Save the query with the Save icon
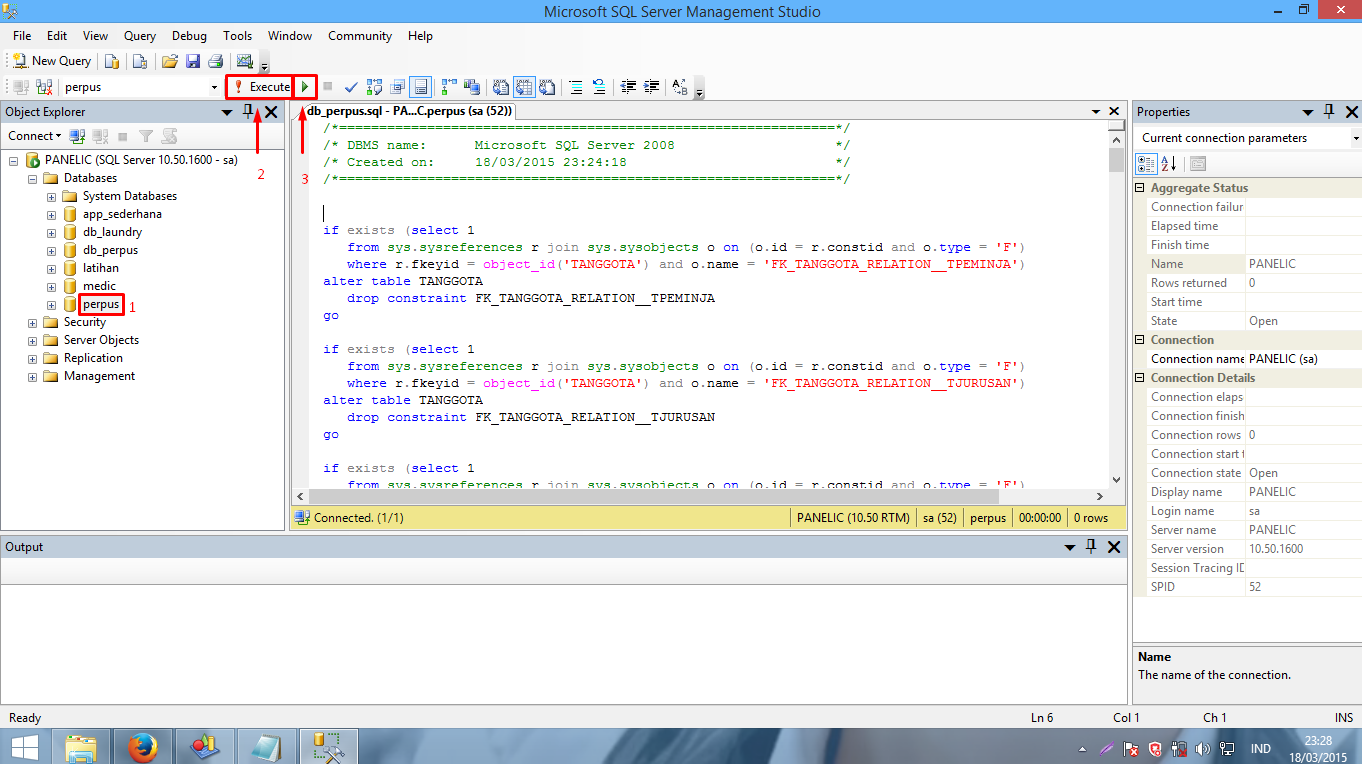 click(x=193, y=60)
